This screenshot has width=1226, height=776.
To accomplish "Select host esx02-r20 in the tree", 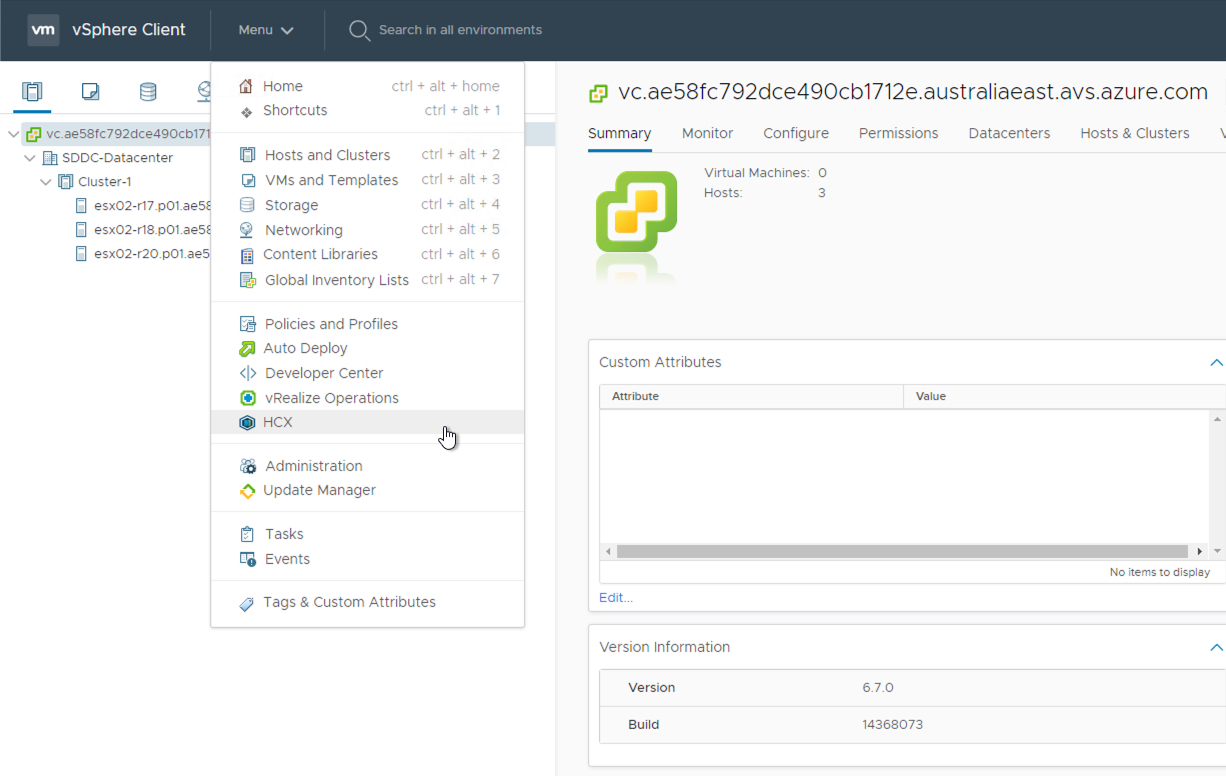I will click(x=152, y=253).
